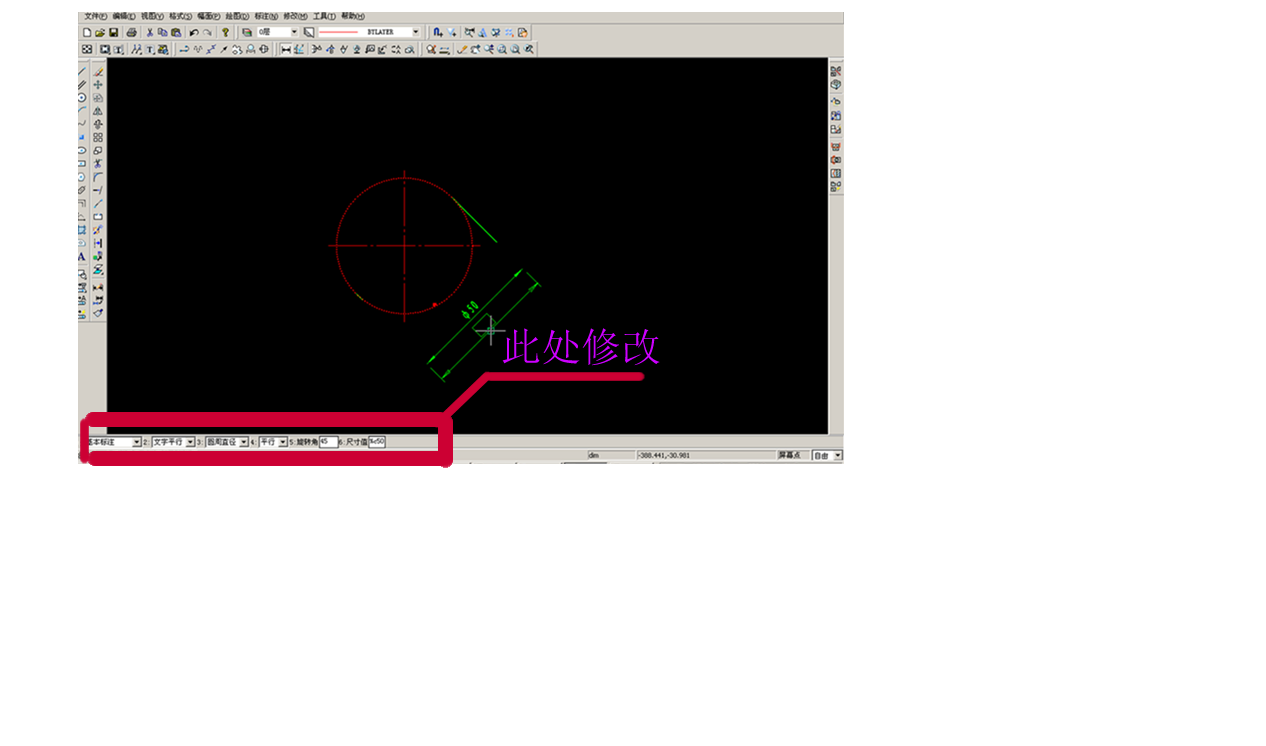Expand the BYLAYER linetype dropdown
1266x746 pixels.
pos(415,32)
